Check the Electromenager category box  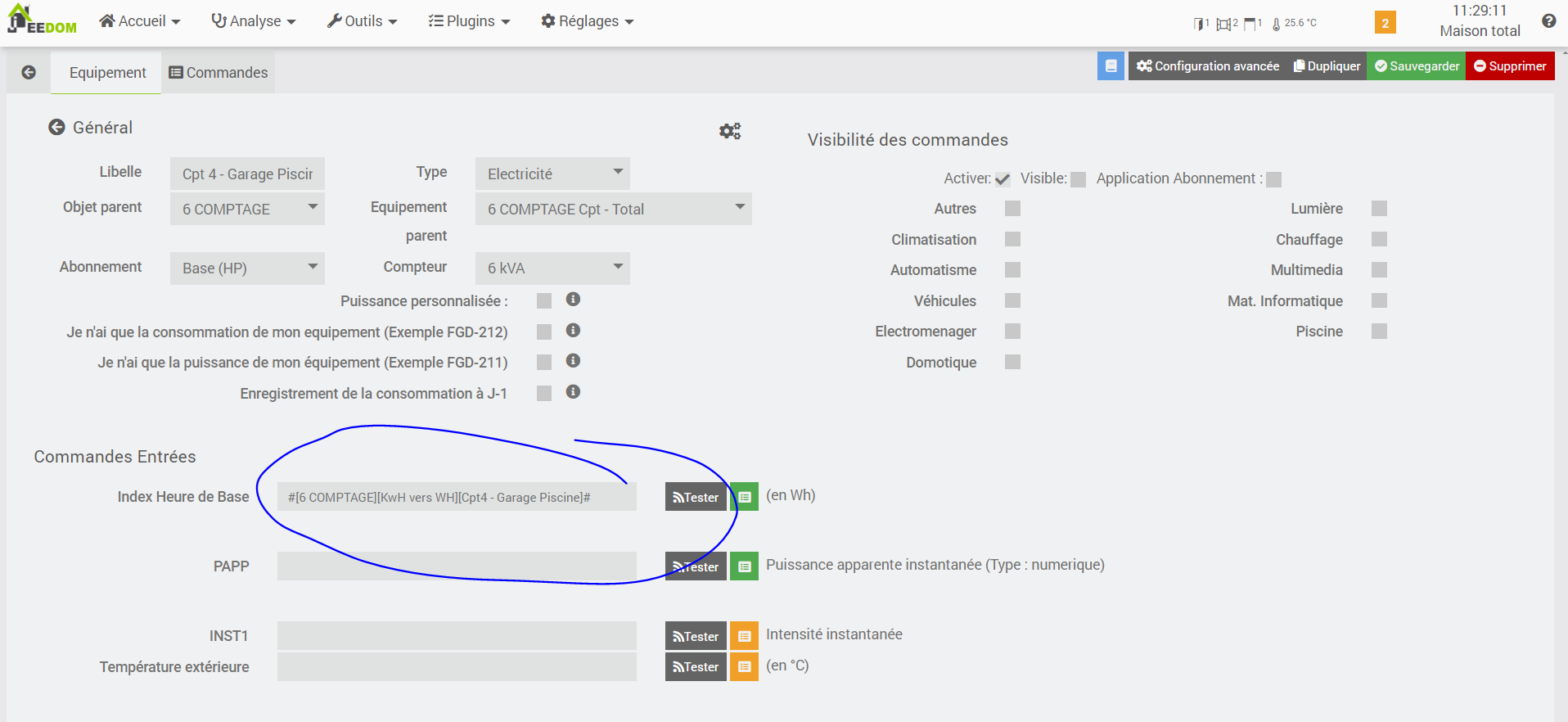pyautogui.click(x=1012, y=331)
